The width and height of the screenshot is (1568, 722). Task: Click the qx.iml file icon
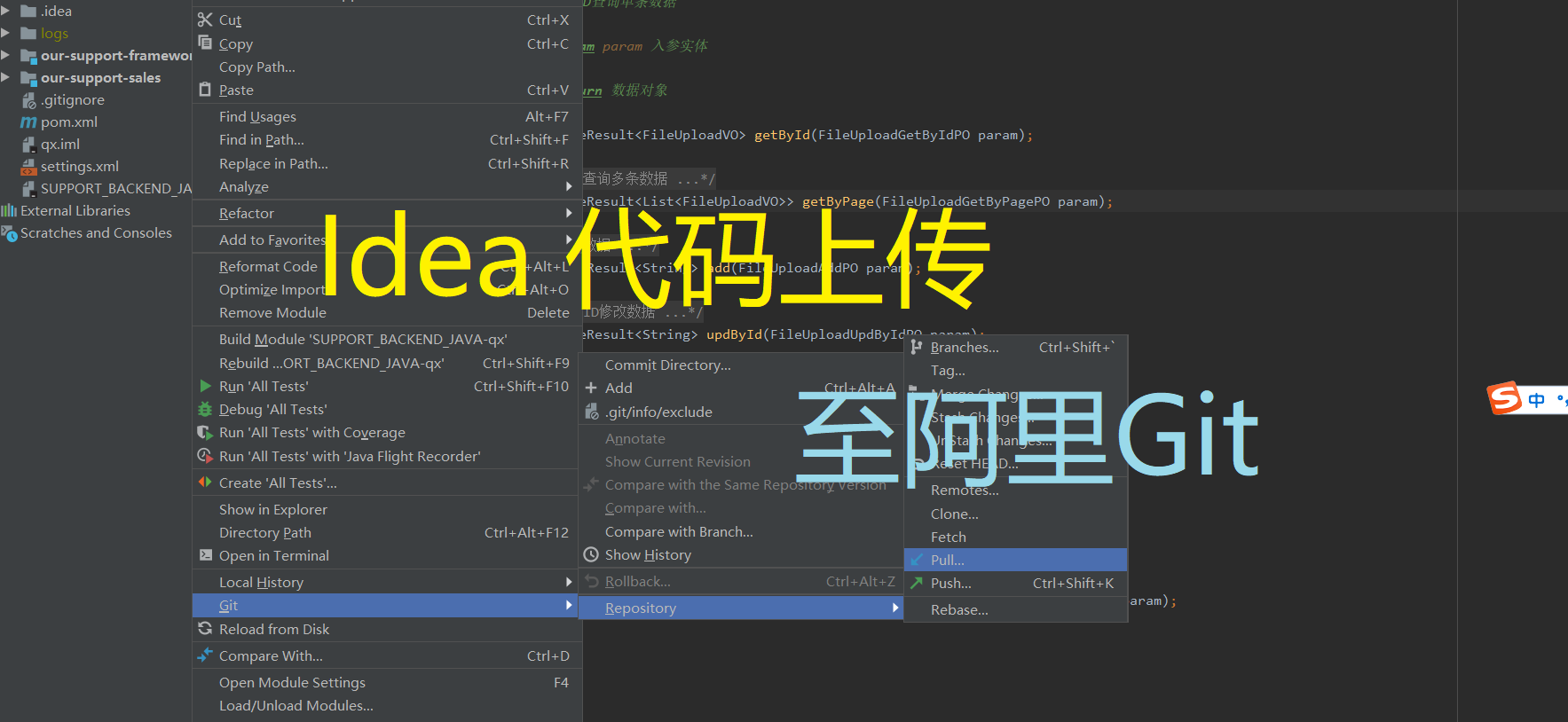pos(28,144)
